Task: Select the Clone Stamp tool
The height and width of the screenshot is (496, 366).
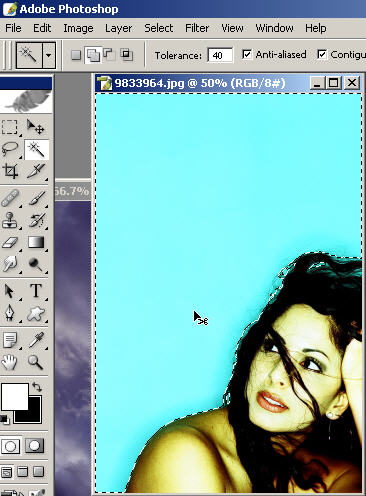Action: 10,220
